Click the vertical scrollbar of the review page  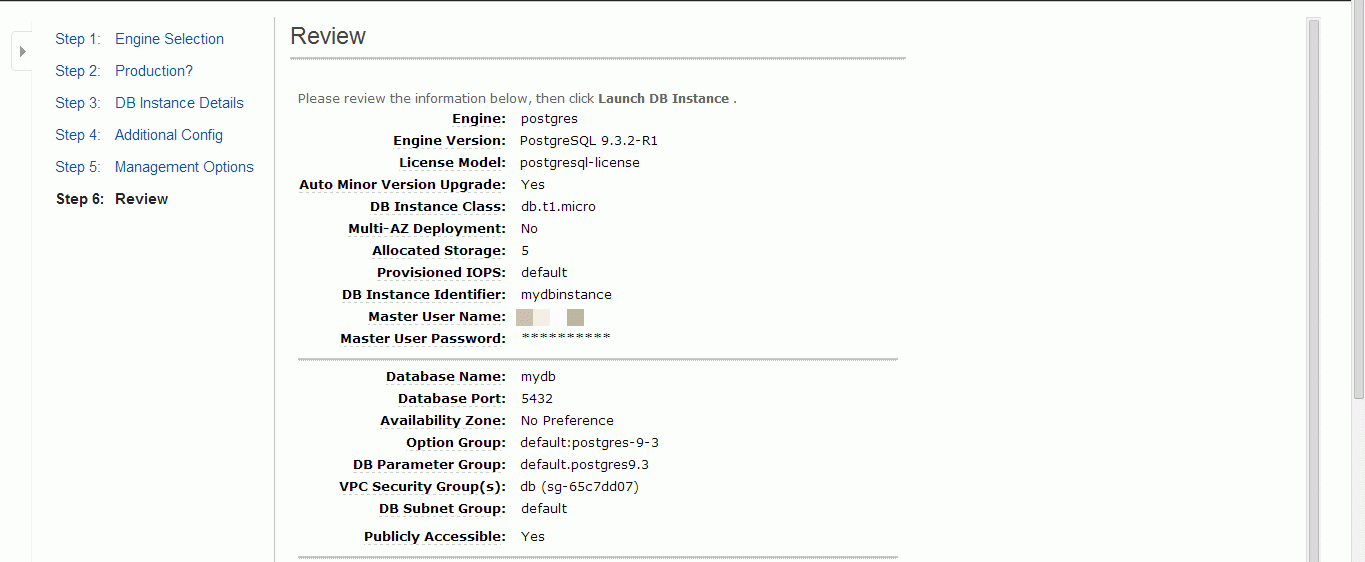coord(1314,290)
